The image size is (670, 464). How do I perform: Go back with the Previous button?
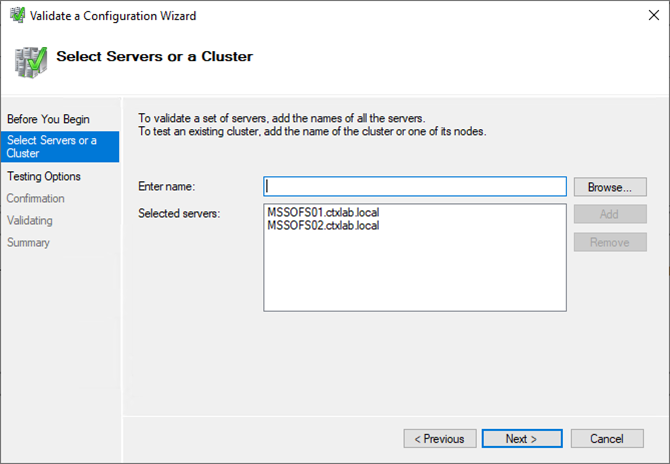click(439, 438)
